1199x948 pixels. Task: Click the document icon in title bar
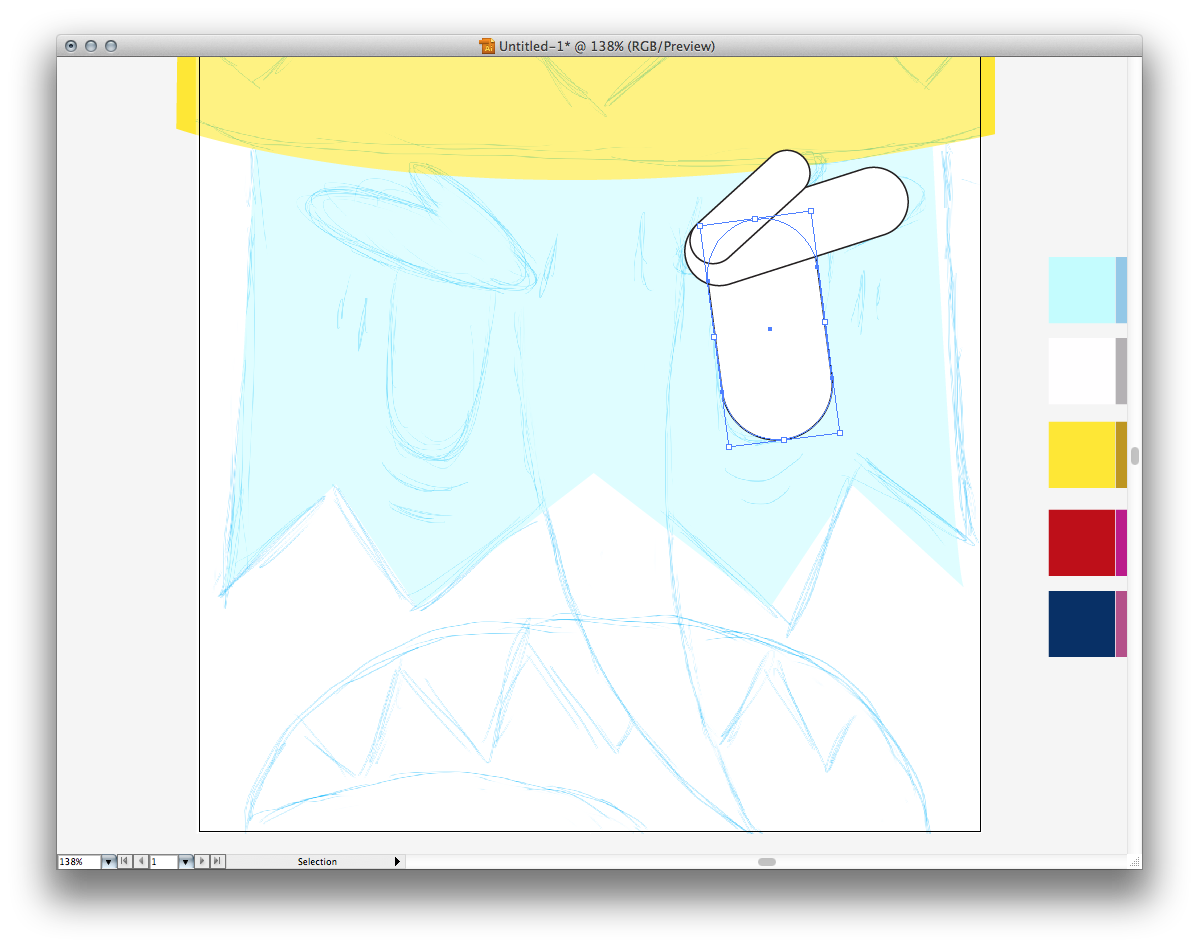click(487, 46)
